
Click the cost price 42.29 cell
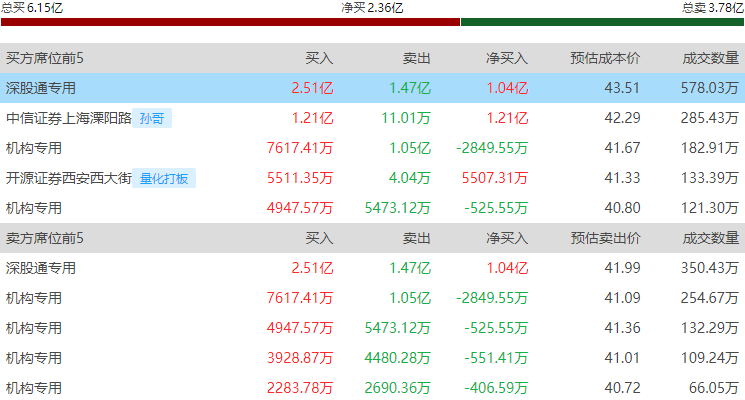(x=622, y=118)
